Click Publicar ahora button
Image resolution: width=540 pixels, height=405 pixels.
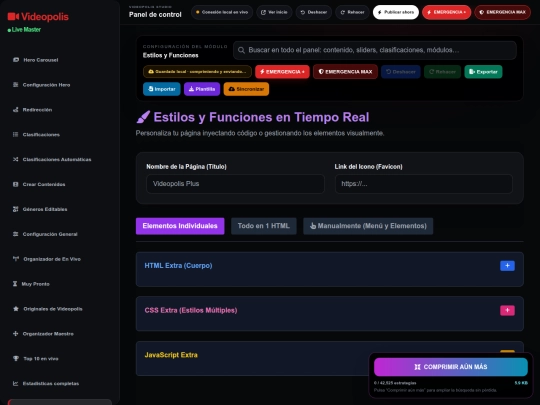[396, 12]
